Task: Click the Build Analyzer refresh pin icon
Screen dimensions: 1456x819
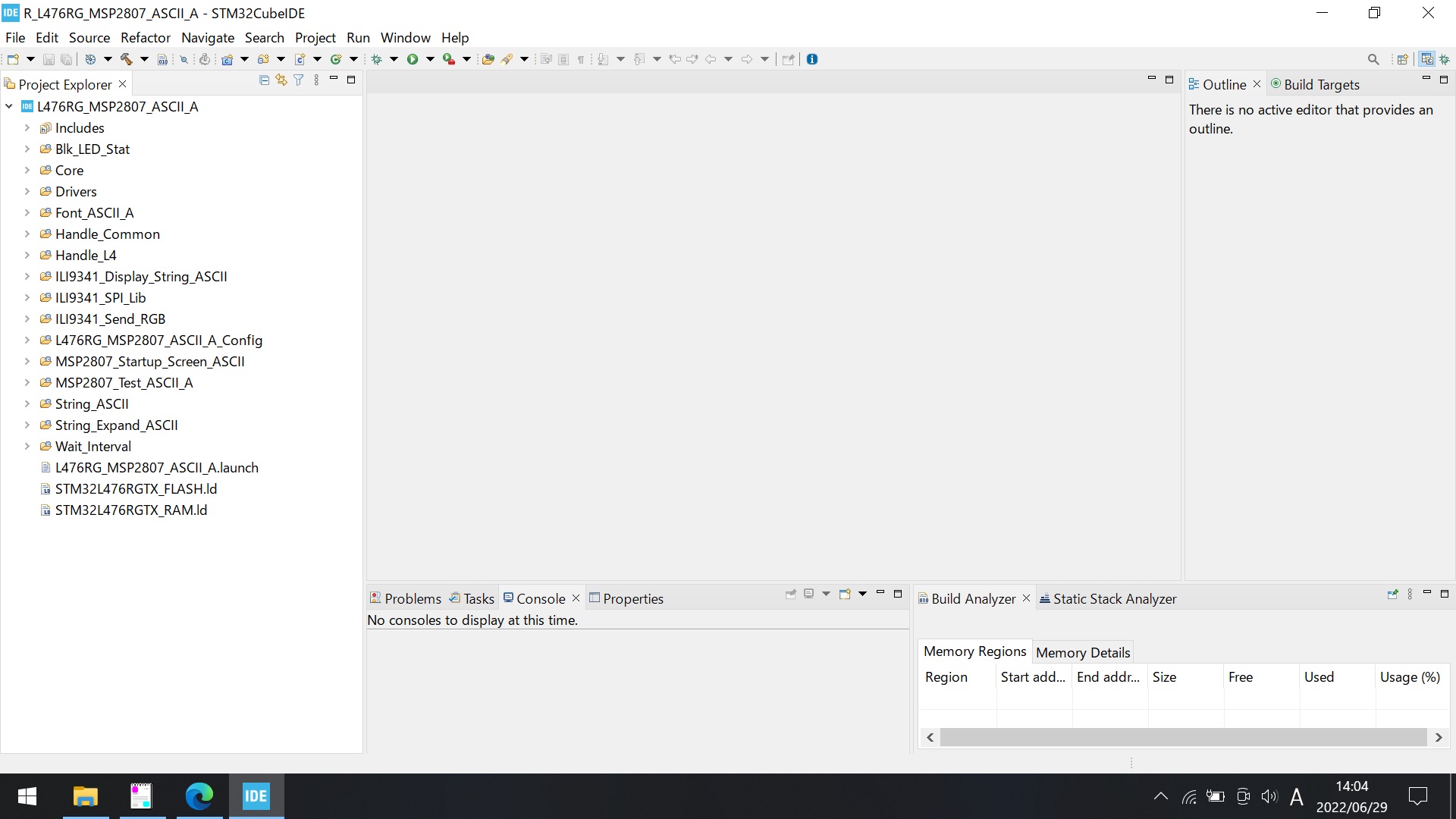Action: click(1392, 594)
